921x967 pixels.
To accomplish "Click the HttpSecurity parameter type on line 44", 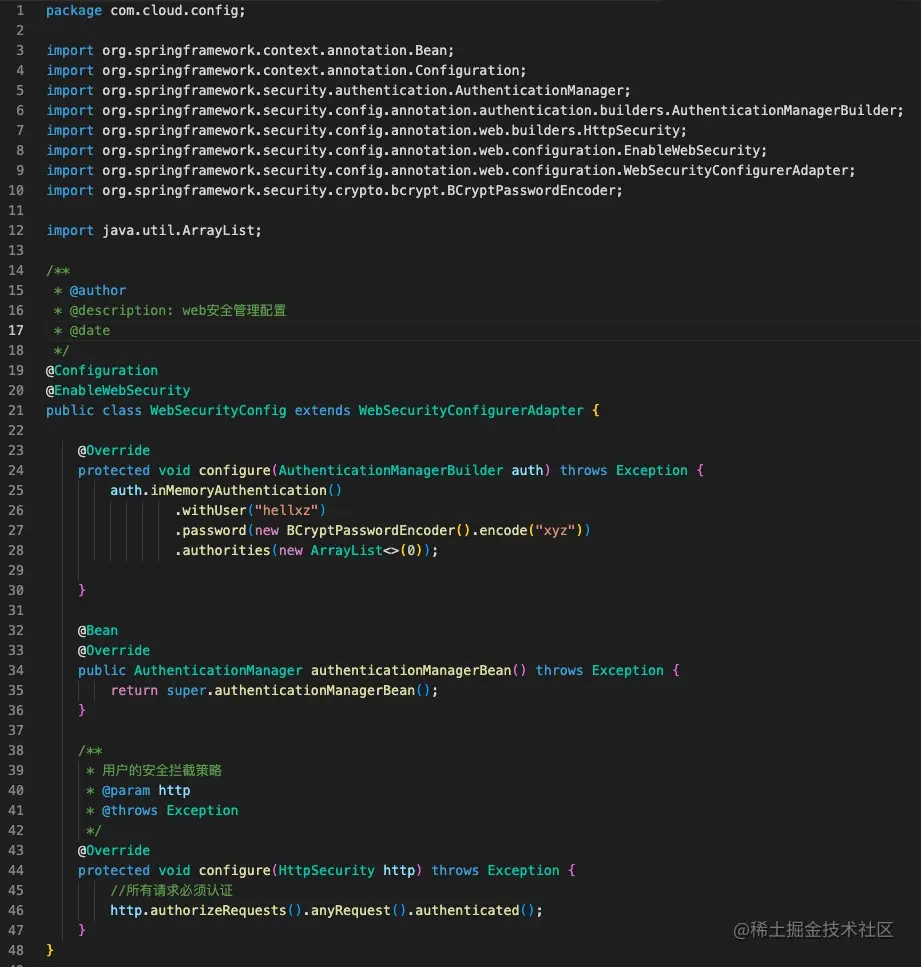I will 326,871.
